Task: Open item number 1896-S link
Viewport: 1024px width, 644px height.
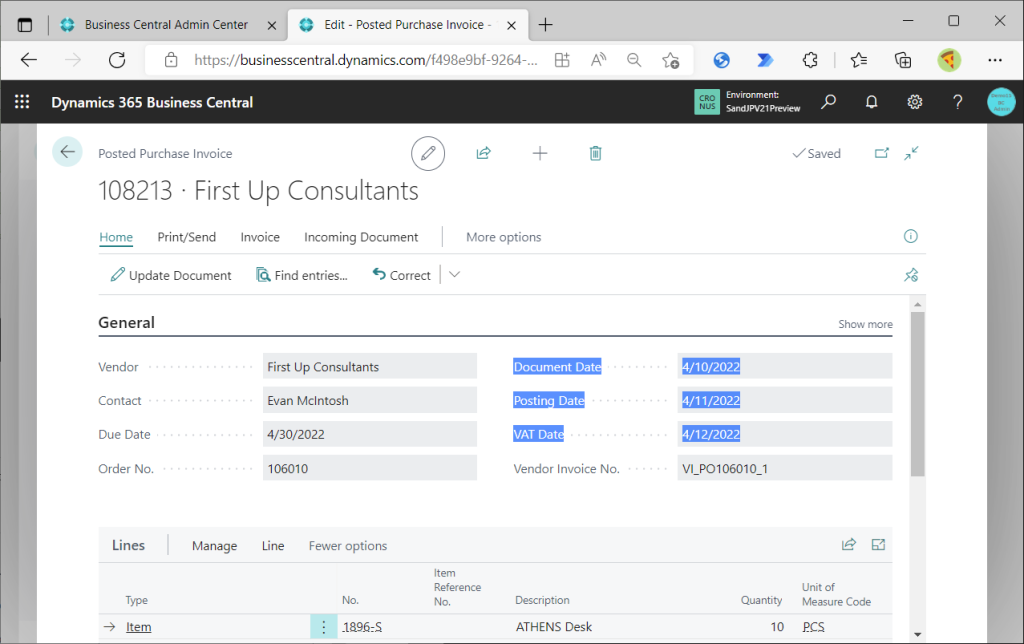Action: click(x=362, y=627)
